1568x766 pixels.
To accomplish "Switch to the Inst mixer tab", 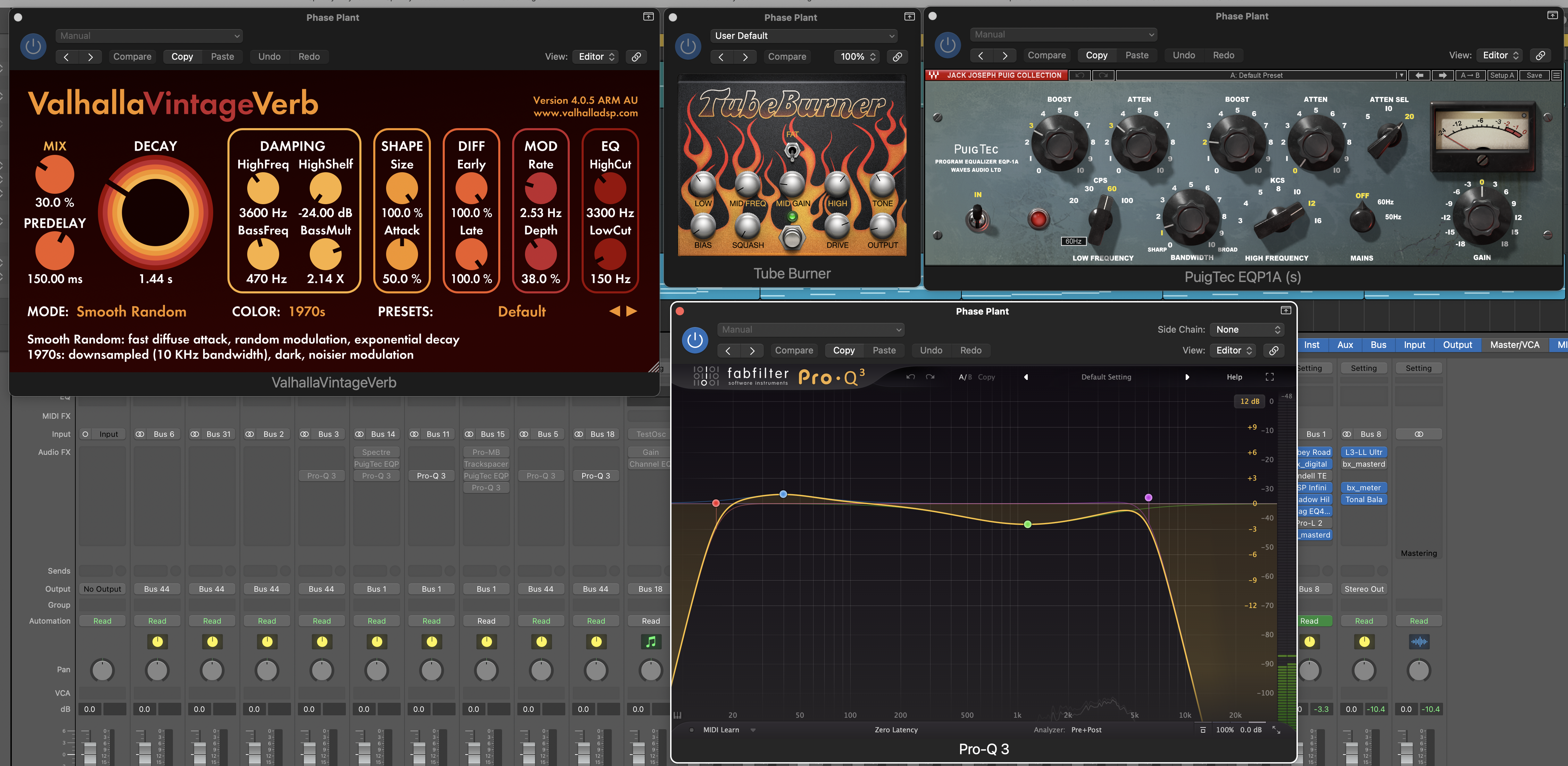I will click(x=1311, y=345).
